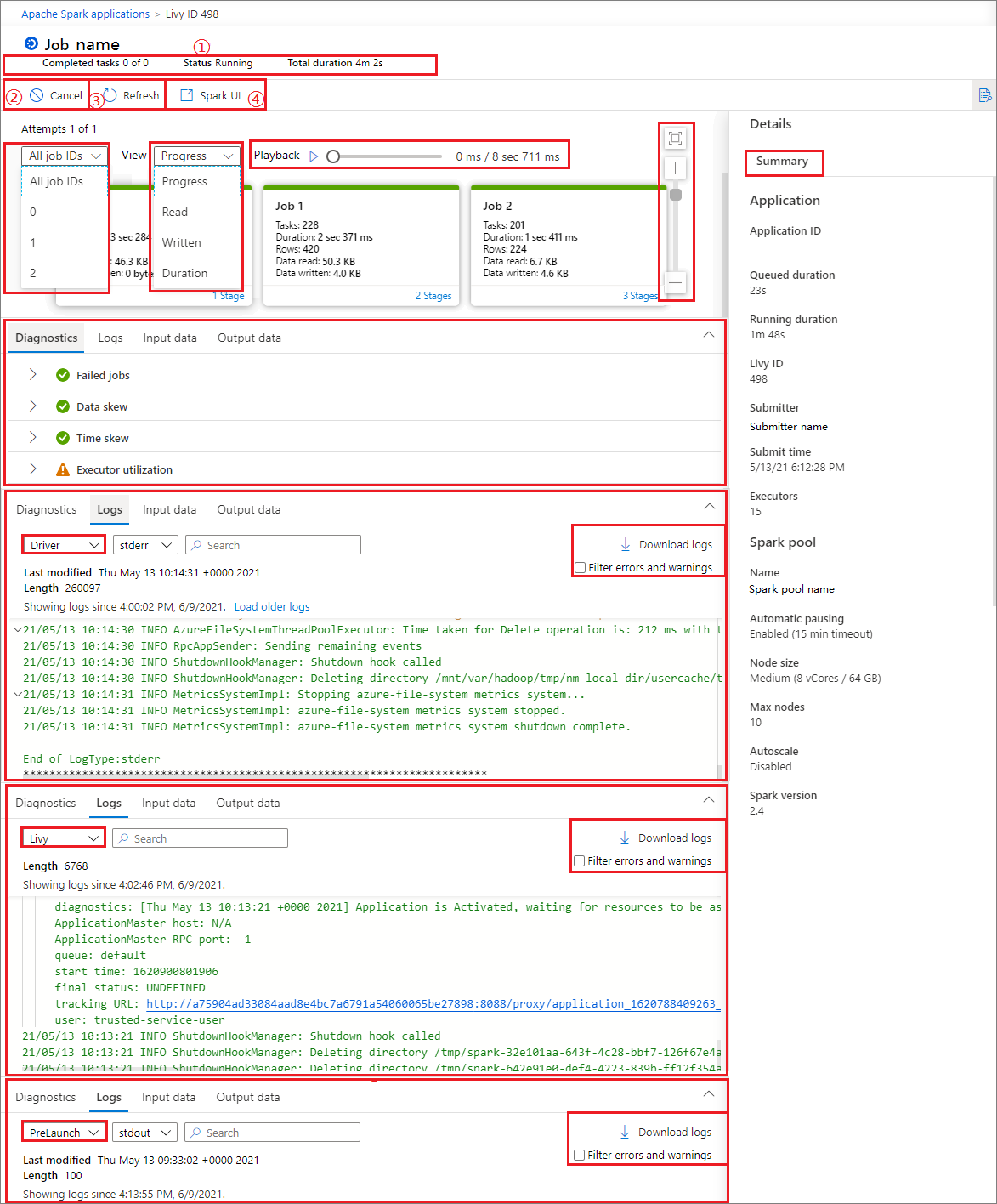Expand the Executor utilization diagnostic
The width and height of the screenshot is (997, 1204).
tap(32, 469)
